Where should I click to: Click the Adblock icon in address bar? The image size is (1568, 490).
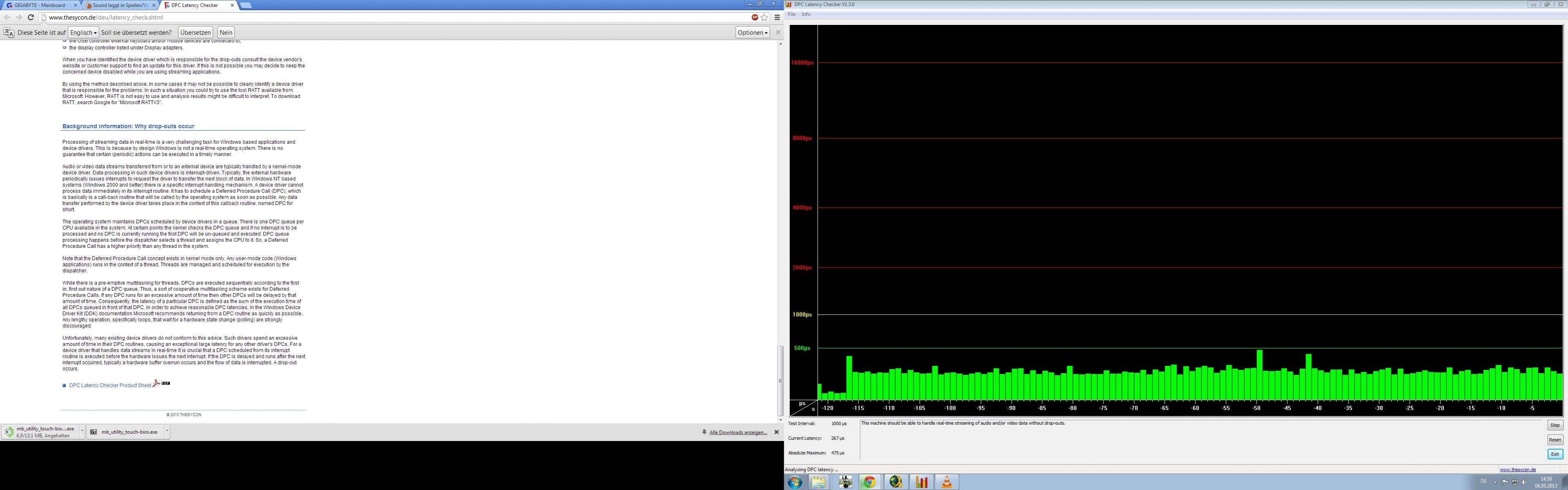coord(755,18)
